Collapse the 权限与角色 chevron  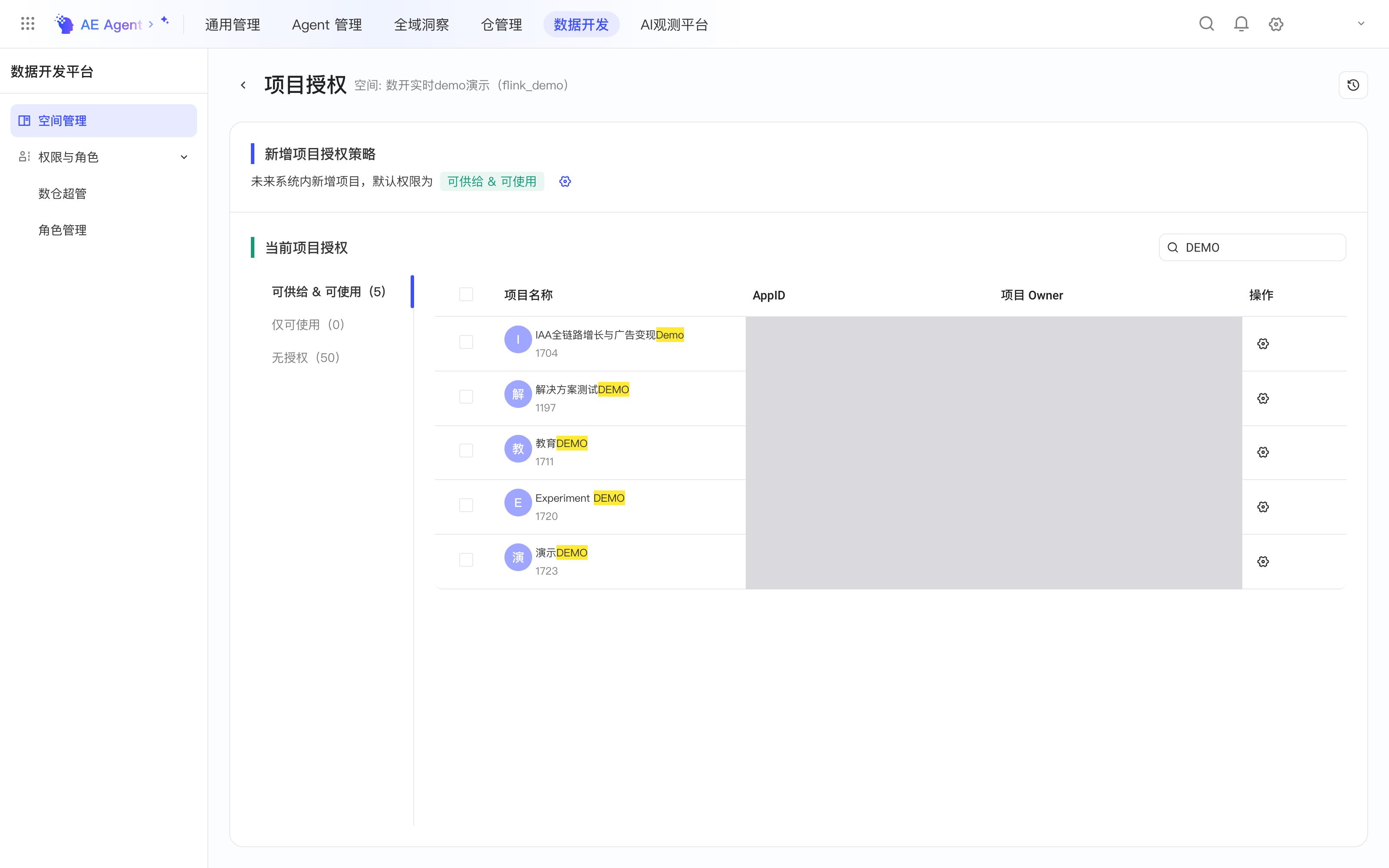(x=184, y=157)
